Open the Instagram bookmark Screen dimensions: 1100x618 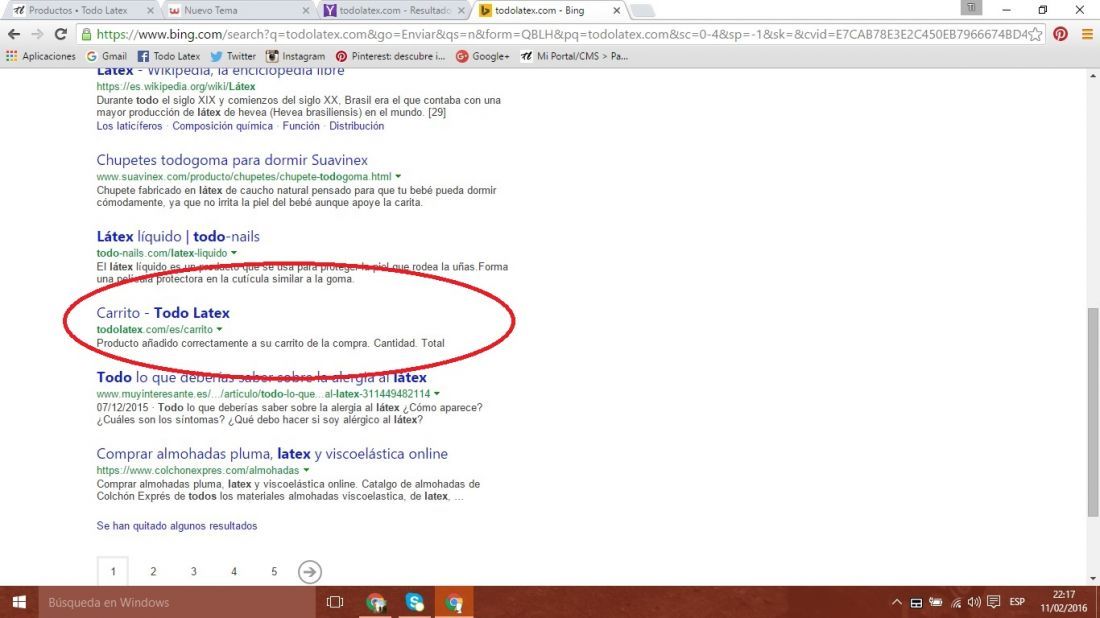click(x=295, y=56)
